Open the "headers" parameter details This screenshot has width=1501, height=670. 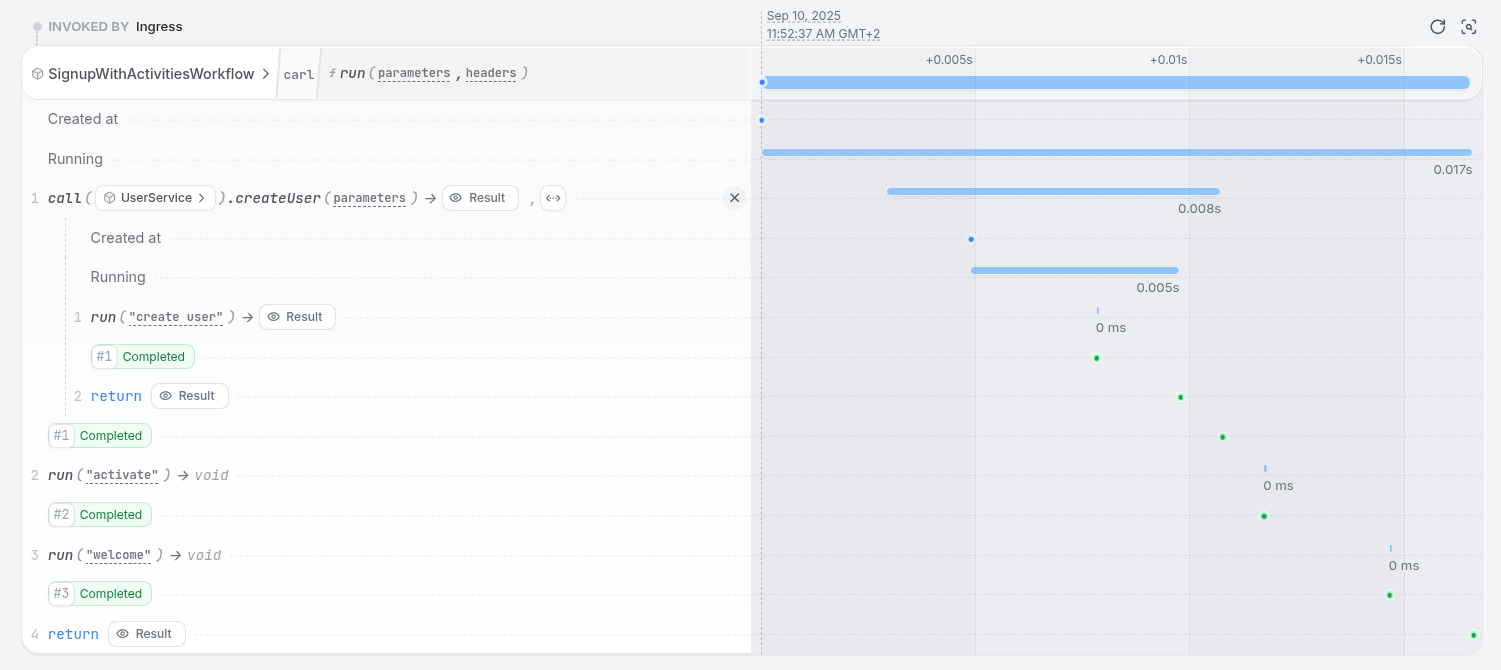490,73
